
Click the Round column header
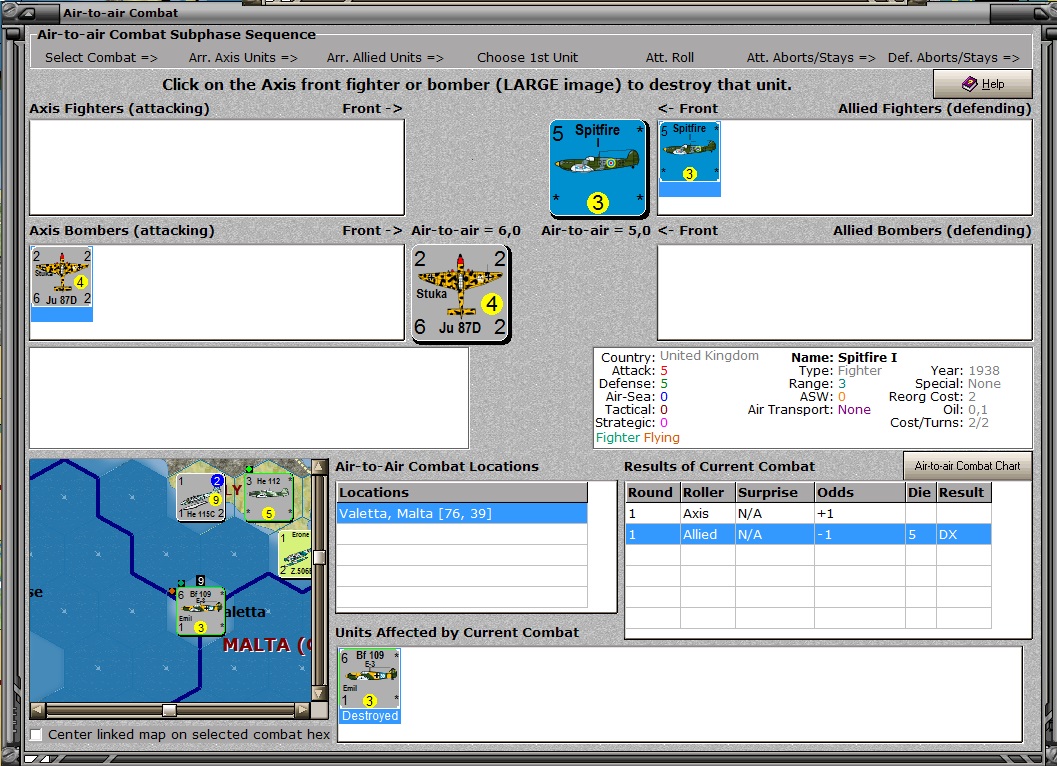(653, 492)
